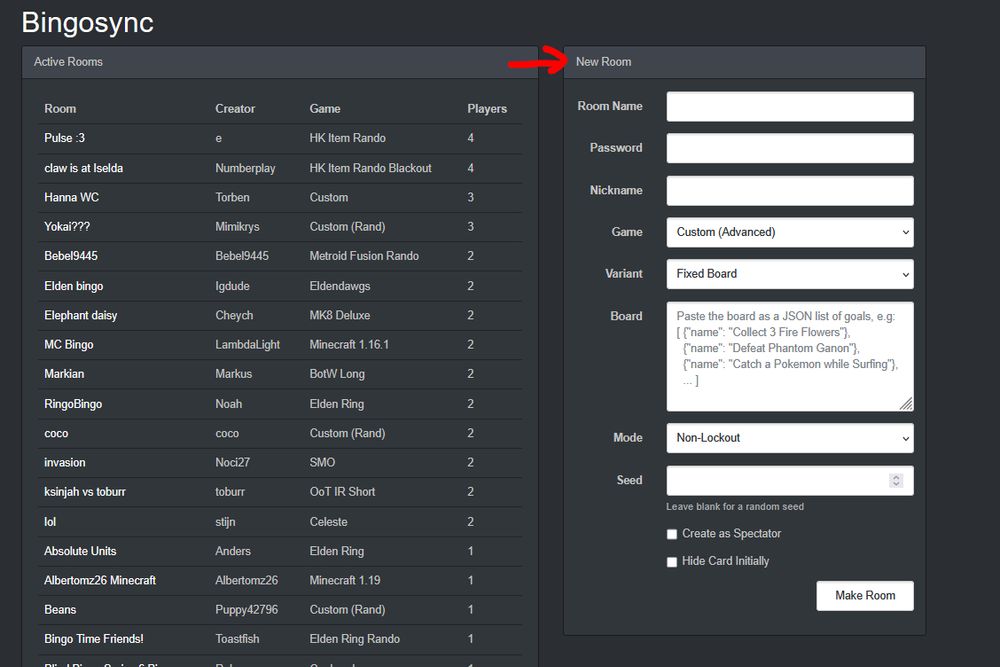Open the Game dropdown

789,232
